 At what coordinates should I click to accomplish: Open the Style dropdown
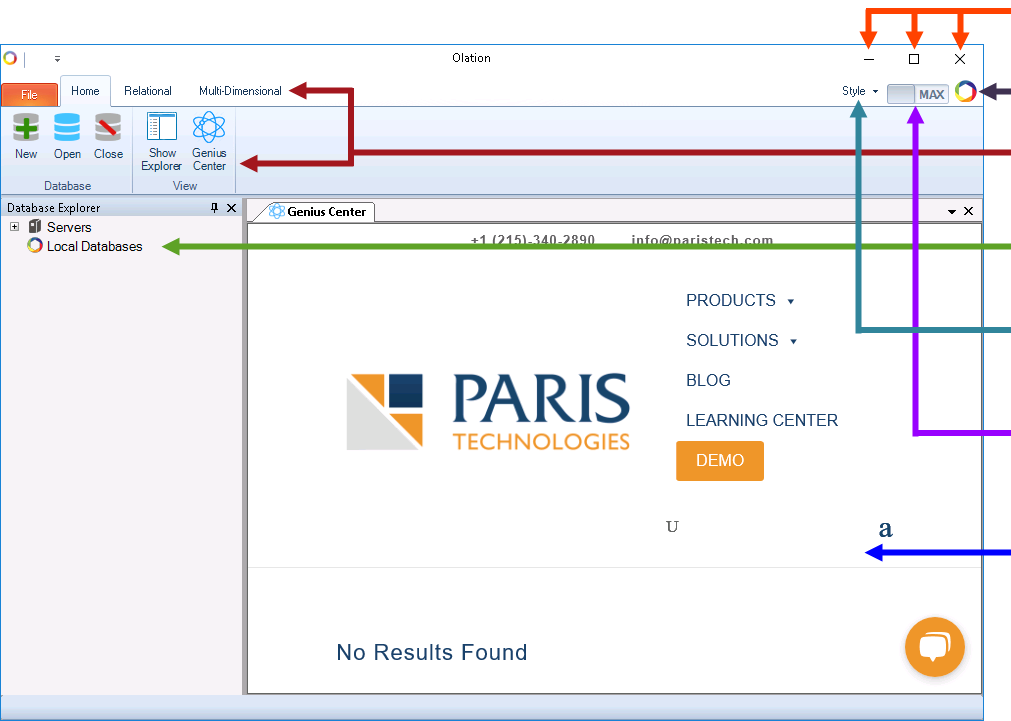pos(858,91)
